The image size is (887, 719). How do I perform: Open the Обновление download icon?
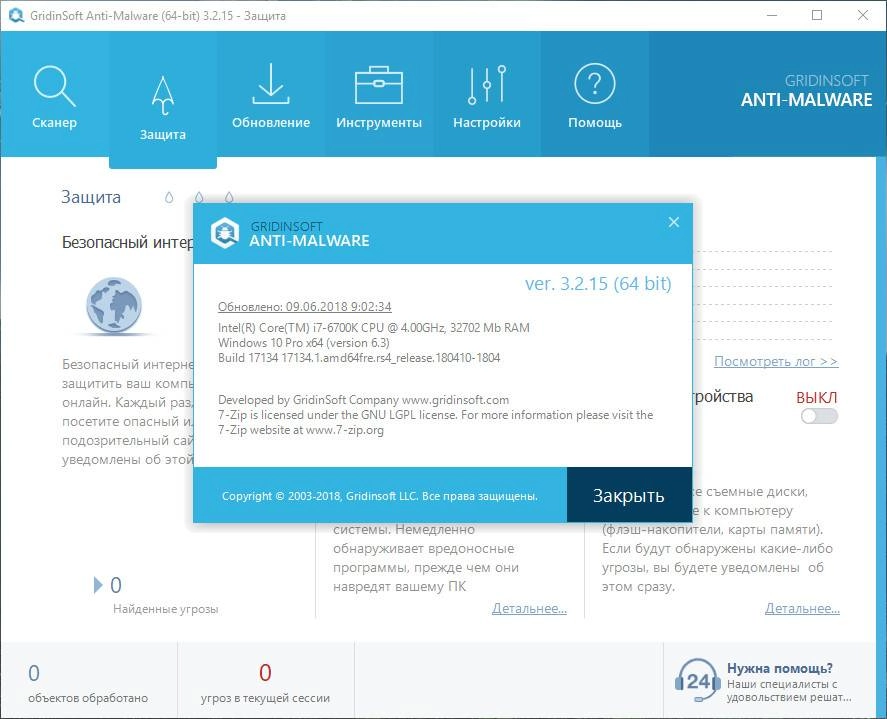coord(271,84)
